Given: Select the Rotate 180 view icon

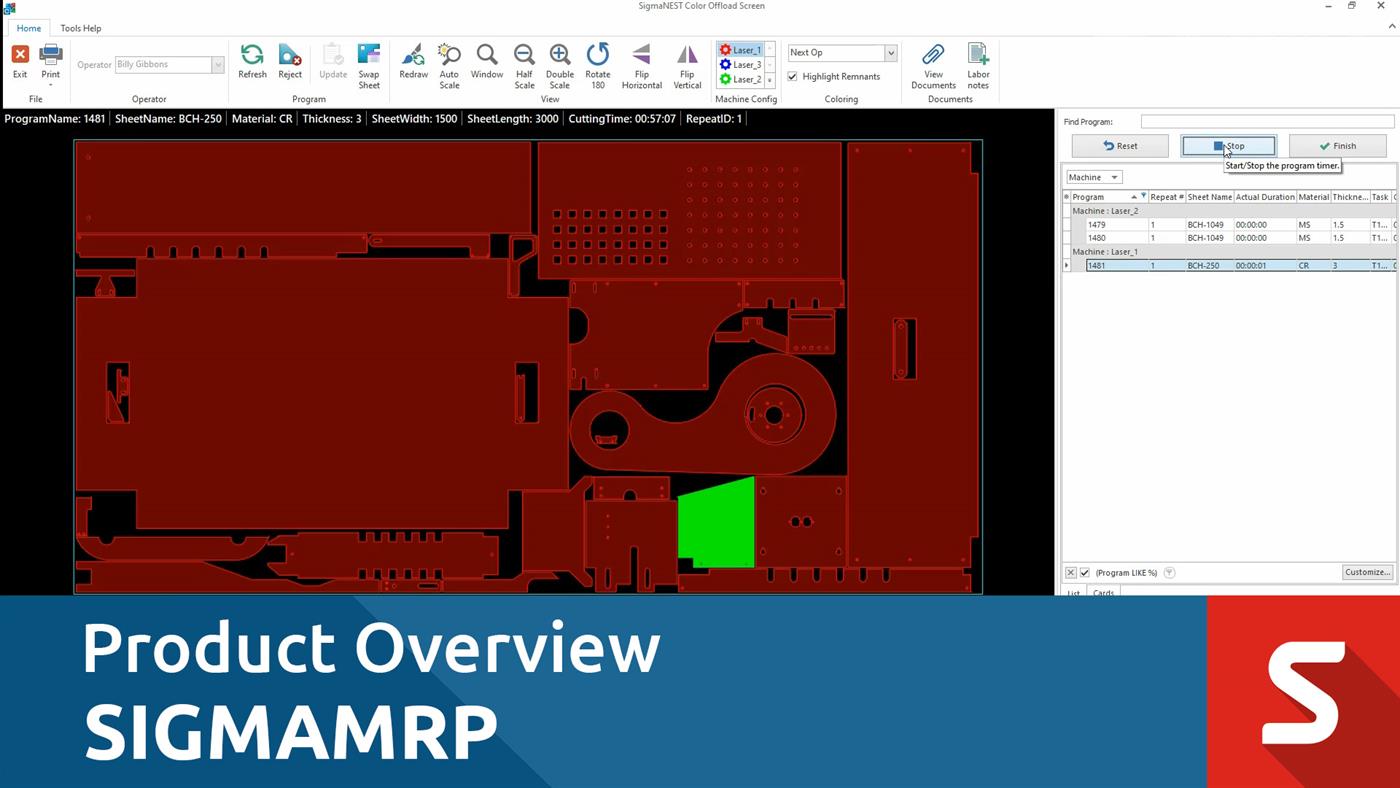Looking at the screenshot, I should (x=598, y=60).
